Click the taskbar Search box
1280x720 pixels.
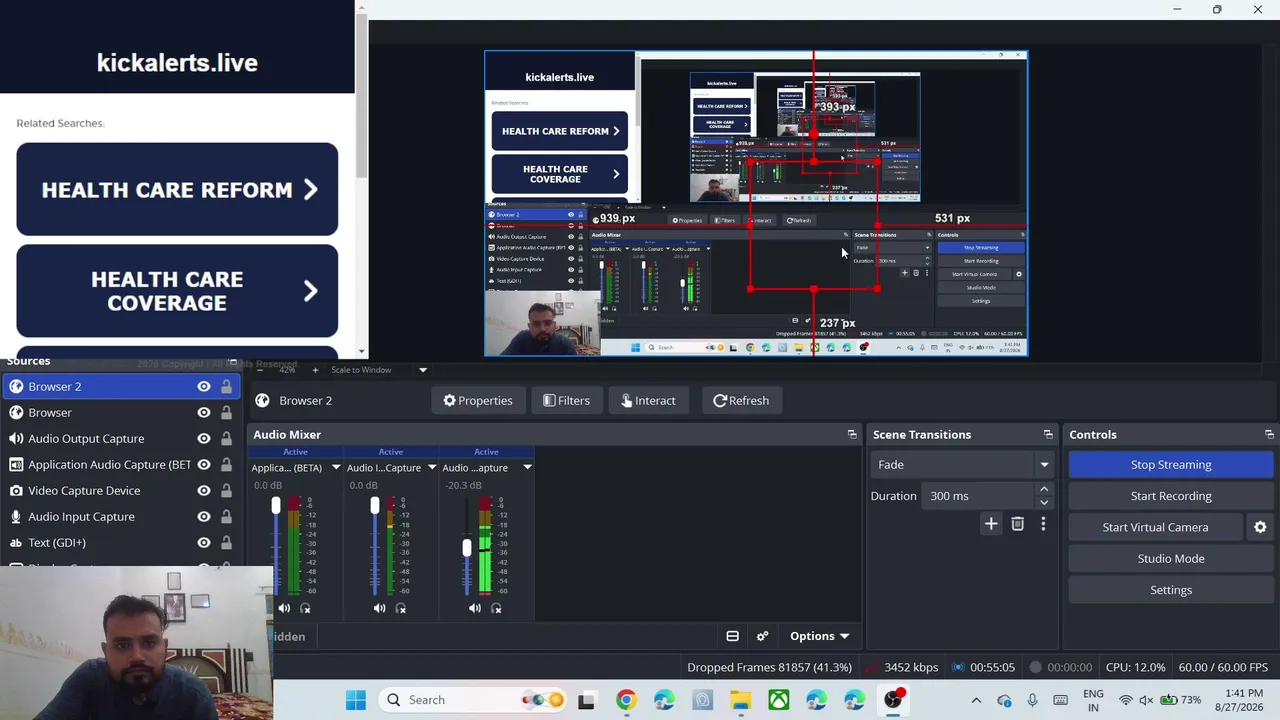tap(472, 700)
